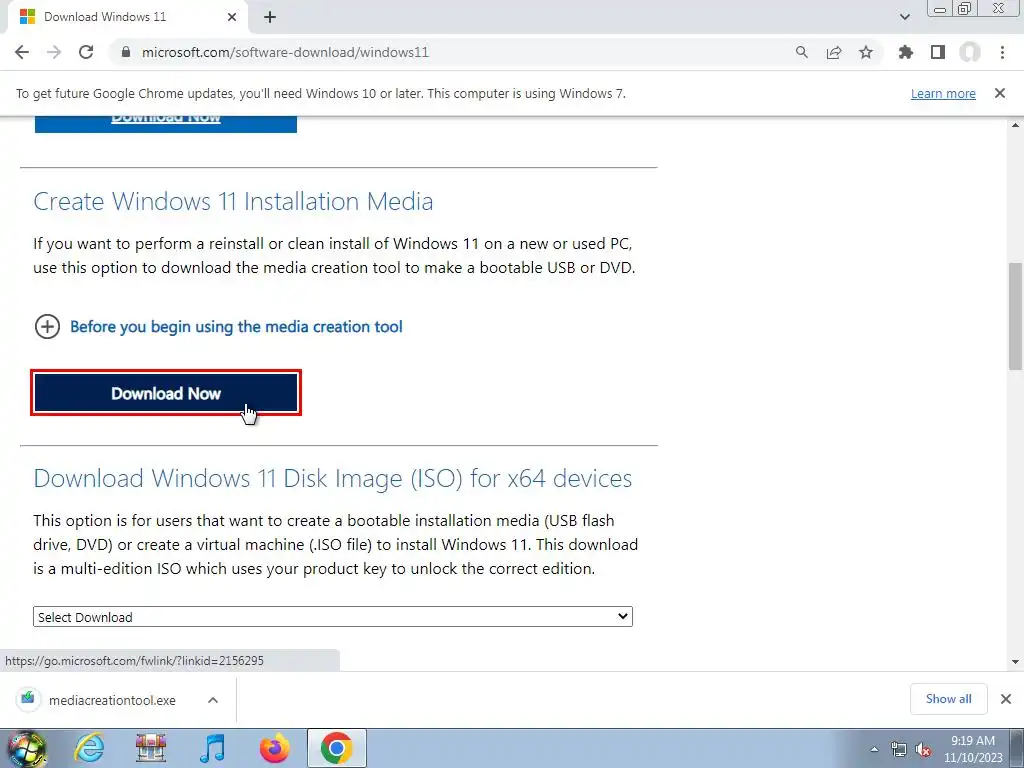Image resolution: width=1024 pixels, height=768 pixels.
Task: Open the tab search chevron
Action: coord(904,17)
